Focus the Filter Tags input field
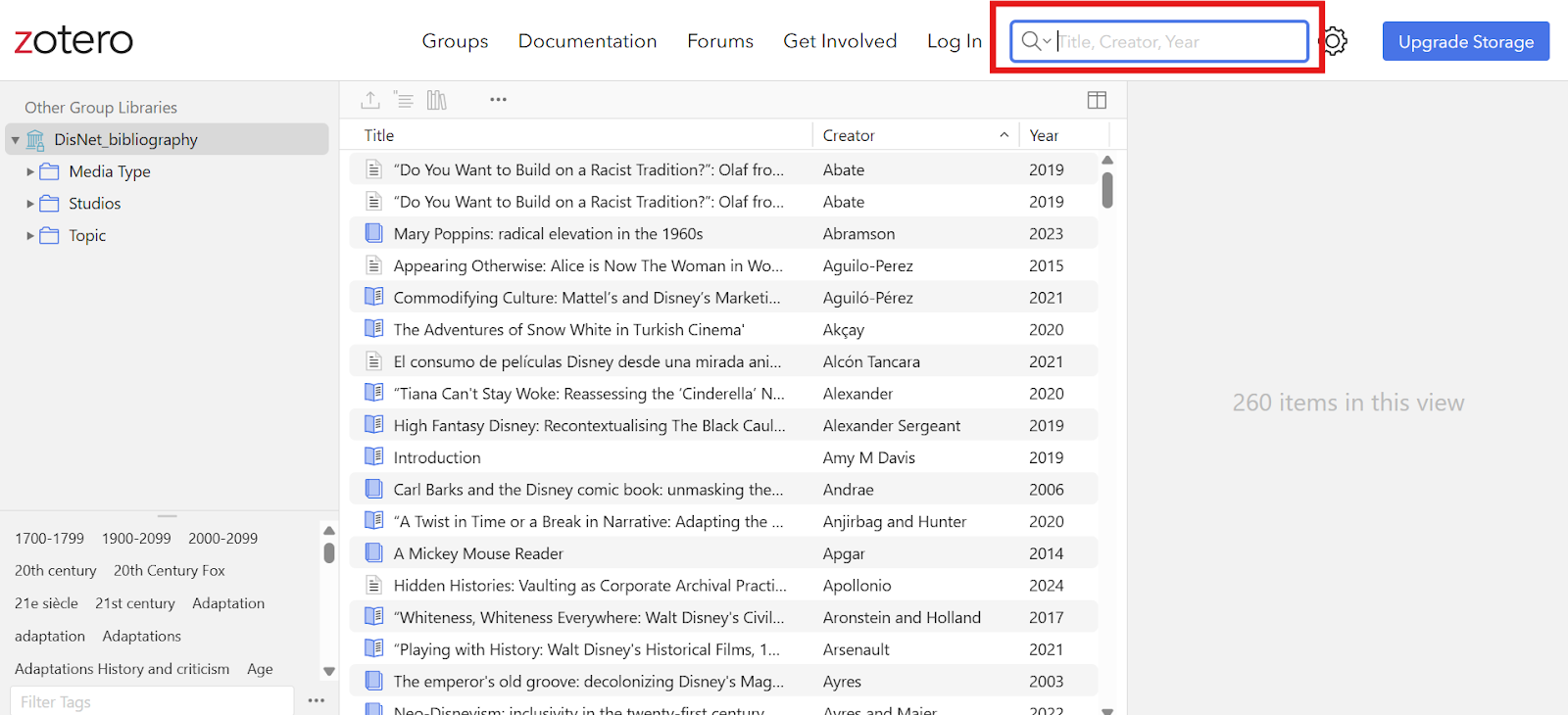The width and height of the screenshot is (1568, 715). [152, 701]
